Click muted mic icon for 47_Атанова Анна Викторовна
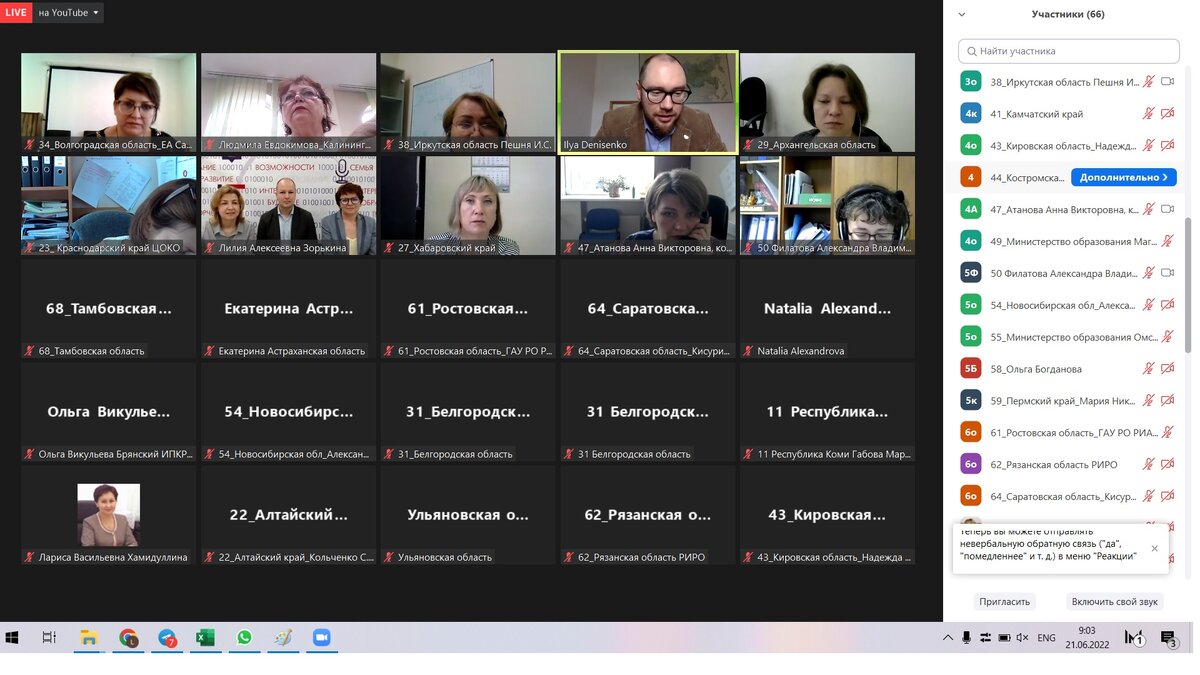 pyautogui.click(x=1149, y=209)
